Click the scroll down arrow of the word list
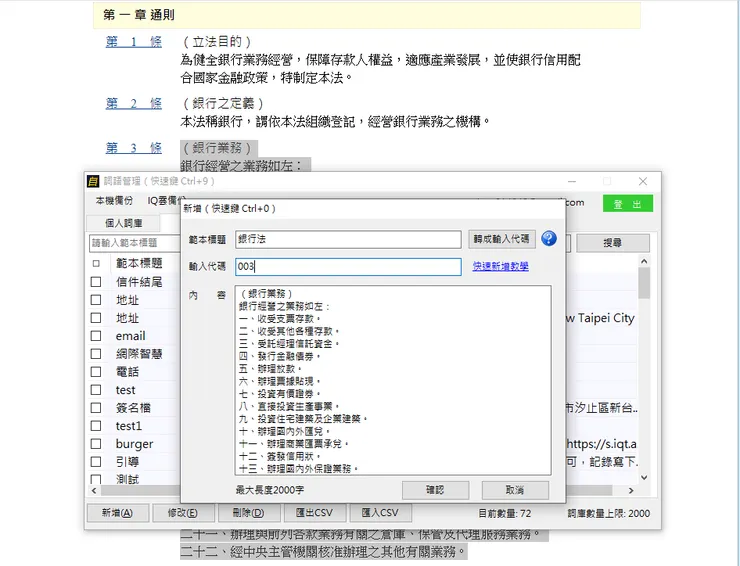Screen dimensions: 740x566 [x=644, y=478]
